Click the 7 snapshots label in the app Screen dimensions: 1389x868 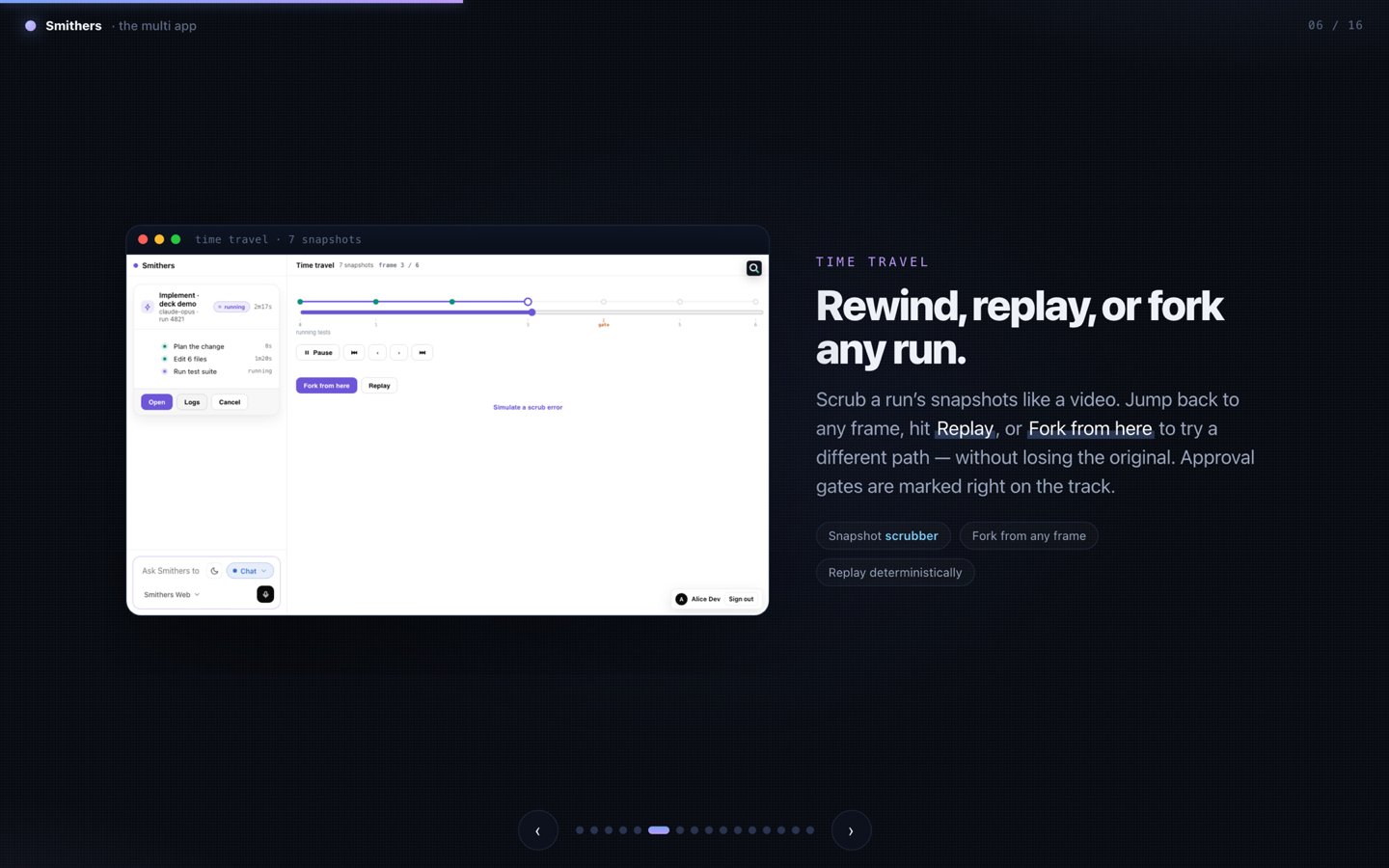[x=356, y=265]
